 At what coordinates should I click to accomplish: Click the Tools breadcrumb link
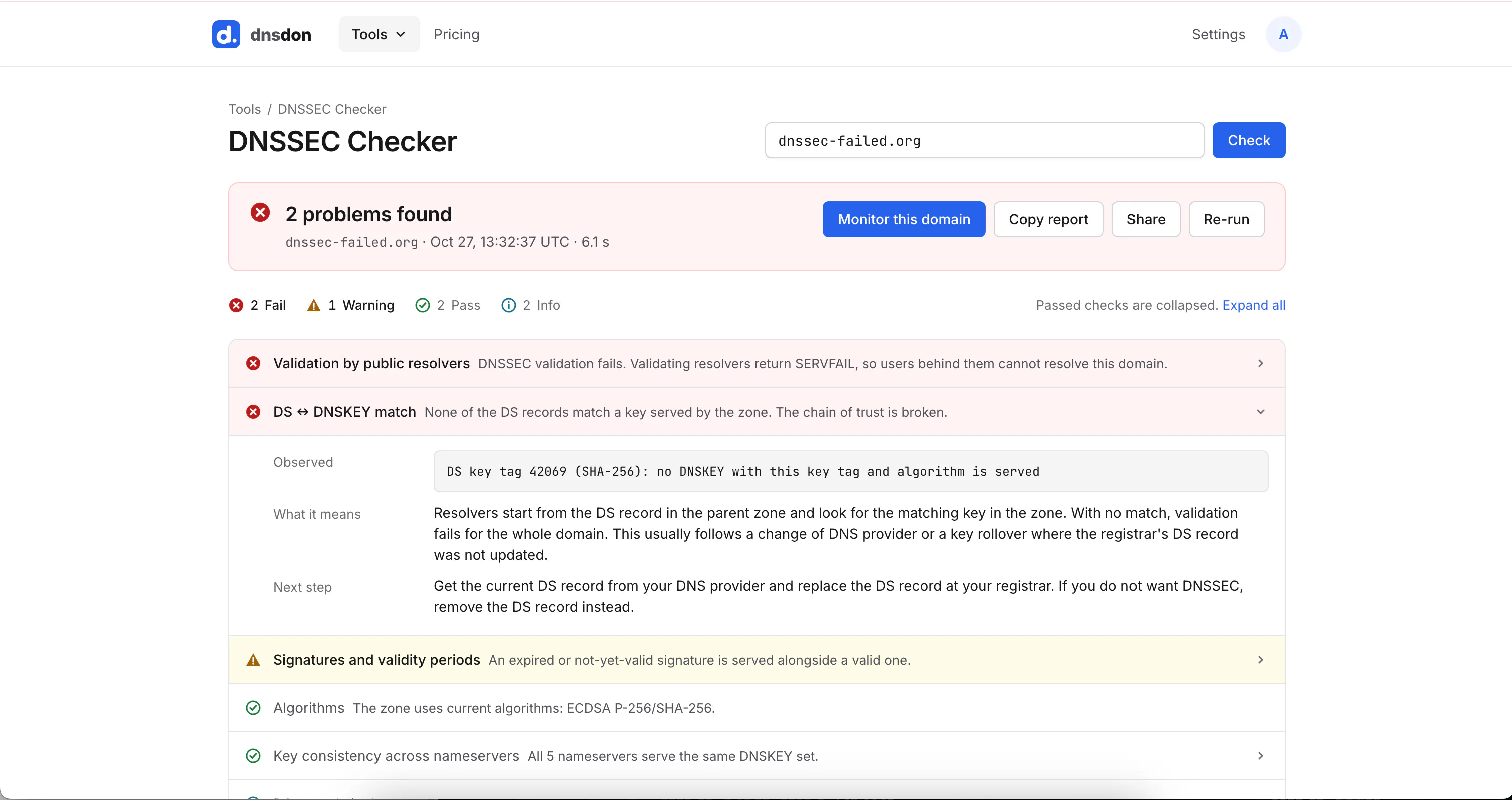tap(245, 109)
